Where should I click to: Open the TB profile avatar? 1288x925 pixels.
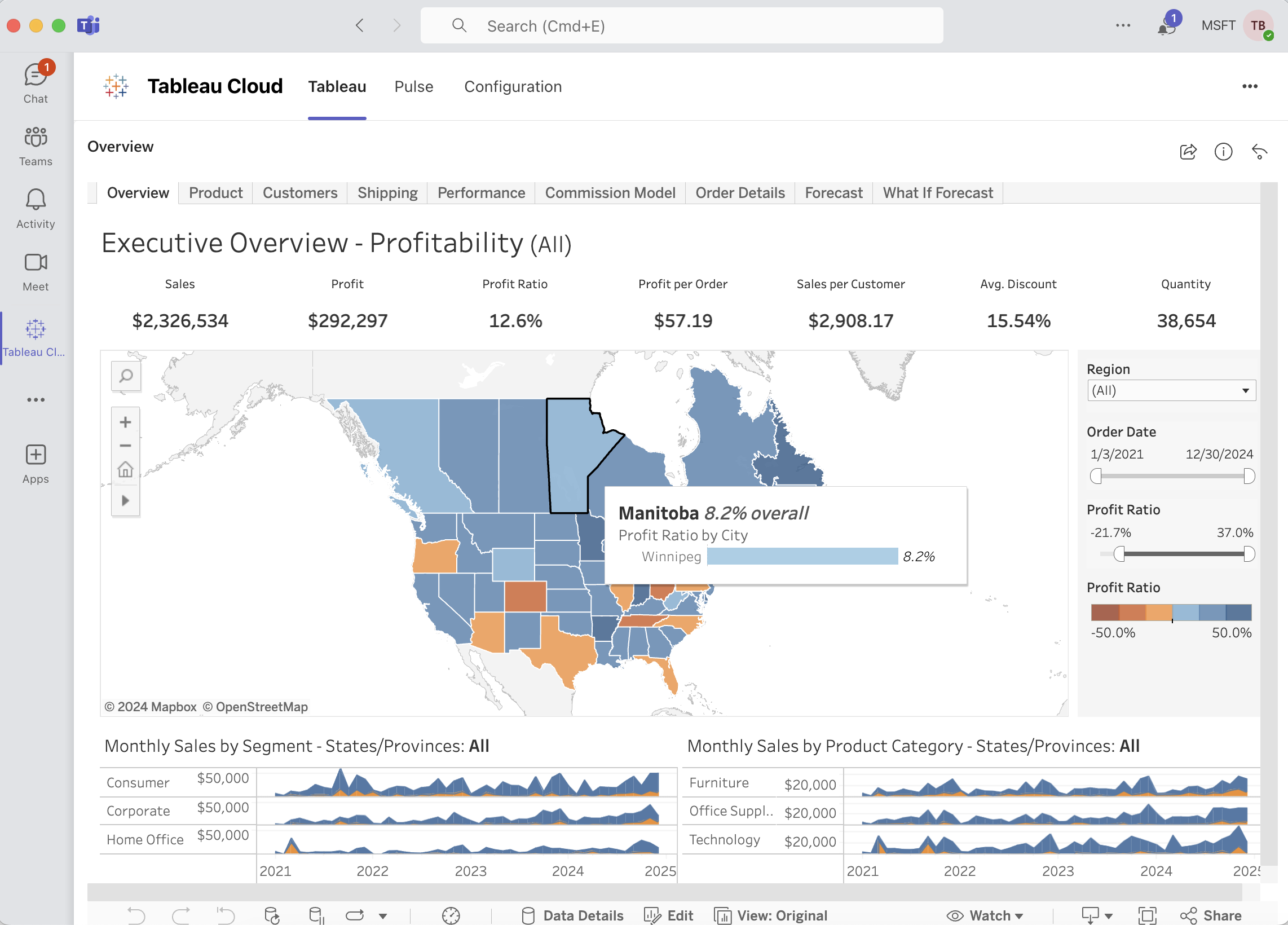coord(1258,25)
